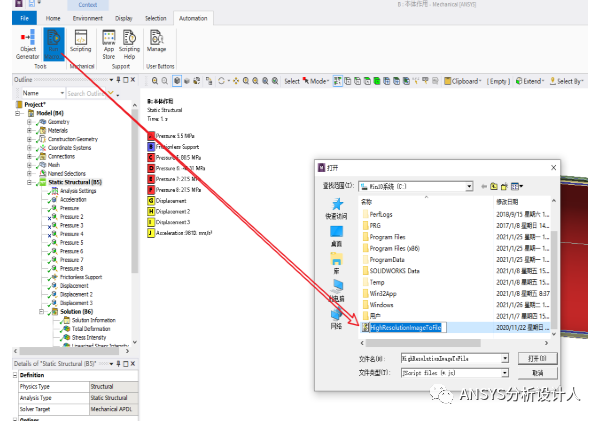Open the look-in drive dropdown

[469, 186]
